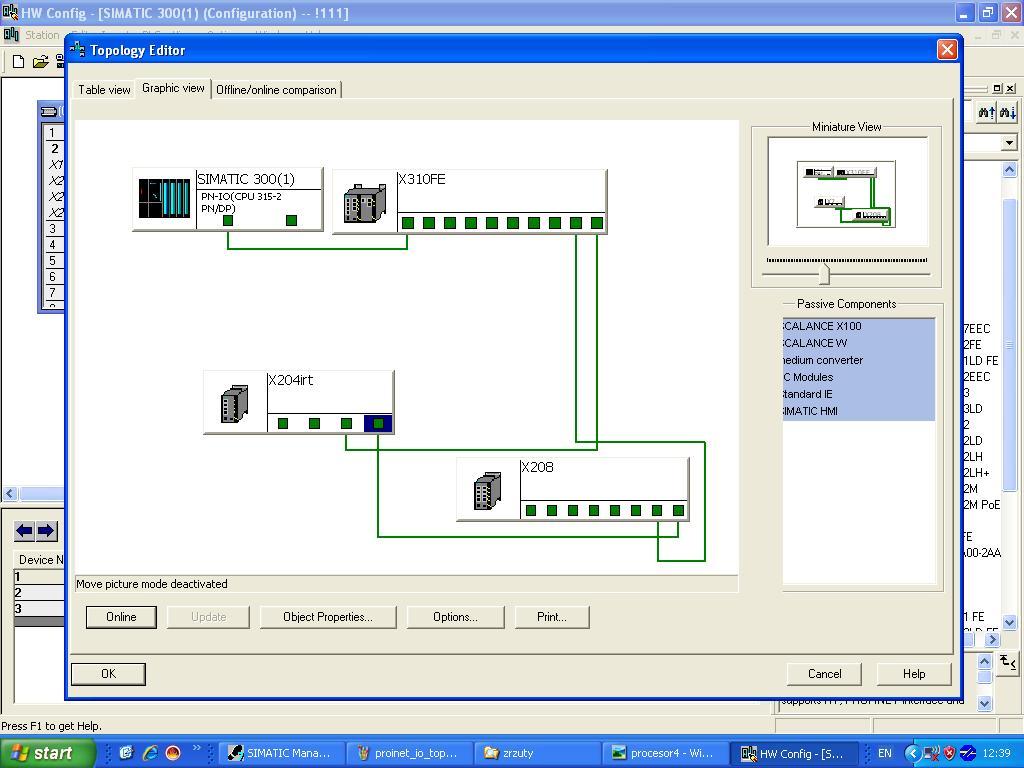Image resolution: width=1024 pixels, height=768 pixels.
Task: Click the Topology Editor title bar icon
Action: pos(78,50)
